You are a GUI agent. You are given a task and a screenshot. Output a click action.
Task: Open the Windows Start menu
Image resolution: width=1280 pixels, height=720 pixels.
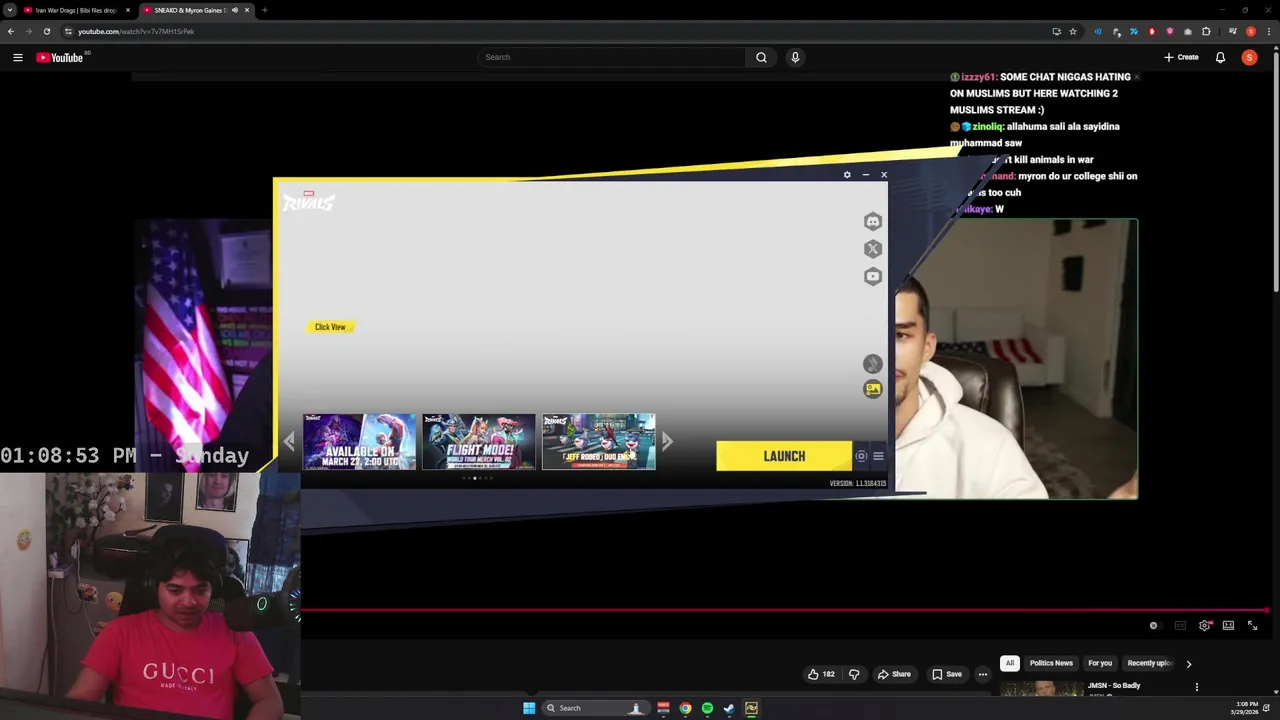(x=529, y=708)
